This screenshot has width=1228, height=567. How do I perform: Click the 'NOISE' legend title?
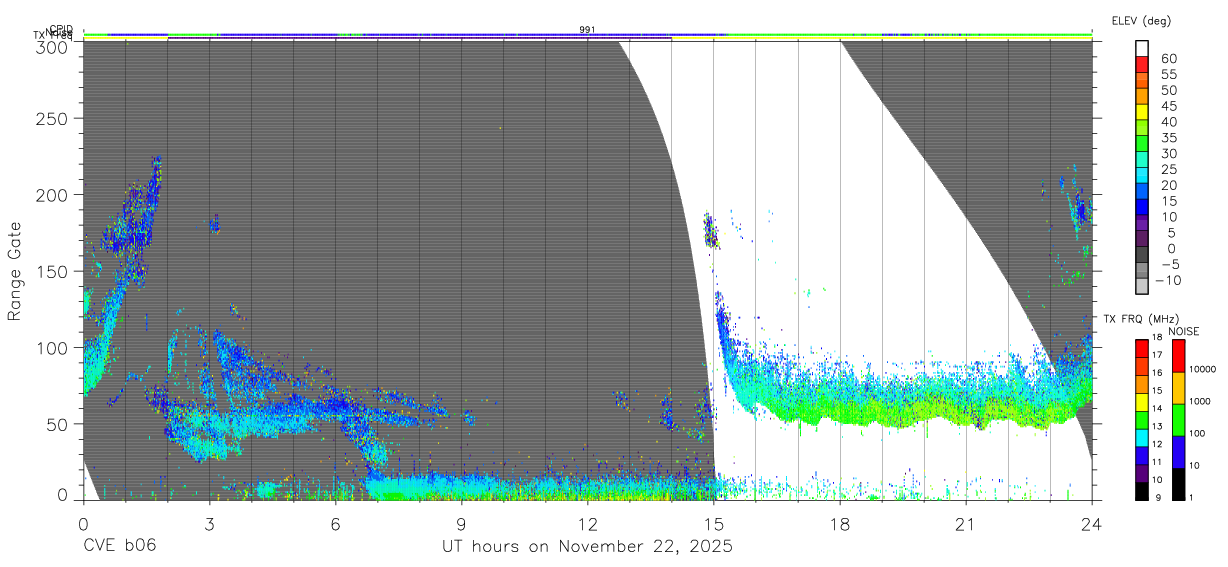tap(1184, 331)
